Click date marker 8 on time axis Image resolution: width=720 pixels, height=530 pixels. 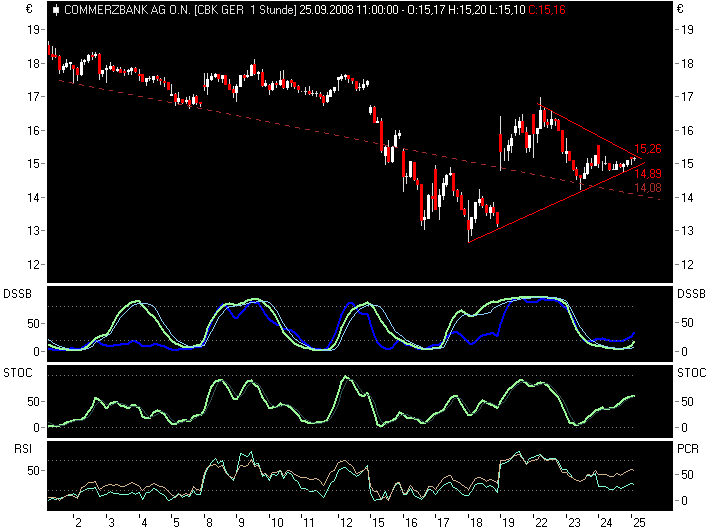(209, 522)
